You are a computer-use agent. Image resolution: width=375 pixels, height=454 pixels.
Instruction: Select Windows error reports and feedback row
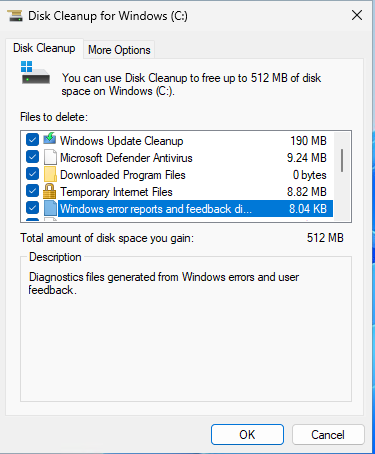[x=179, y=209]
